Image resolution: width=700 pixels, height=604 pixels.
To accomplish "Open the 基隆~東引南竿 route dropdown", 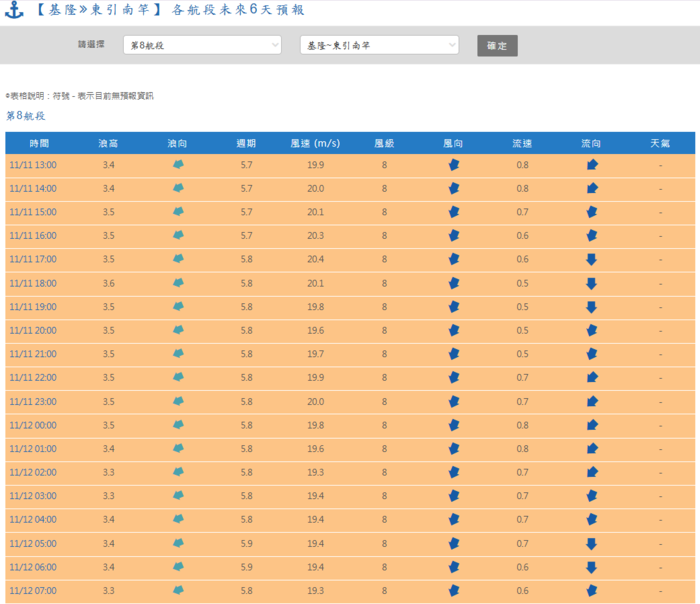I will coord(379,46).
